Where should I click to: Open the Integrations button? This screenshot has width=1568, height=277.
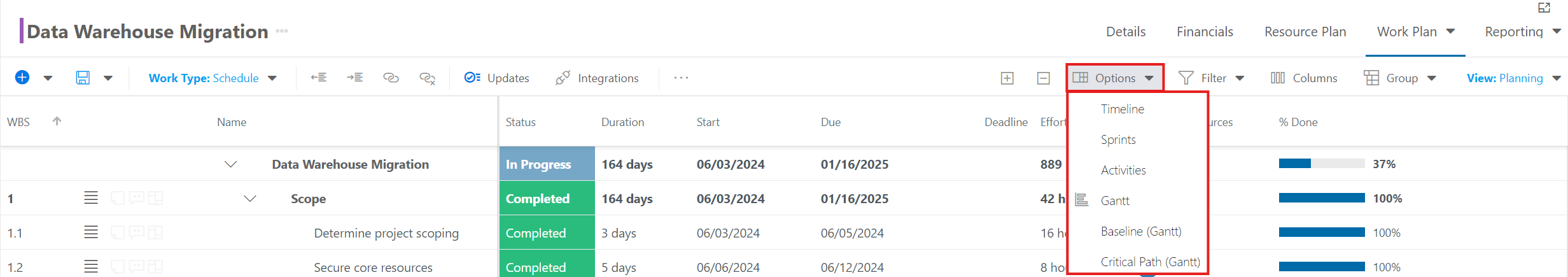pyautogui.click(x=597, y=78)
